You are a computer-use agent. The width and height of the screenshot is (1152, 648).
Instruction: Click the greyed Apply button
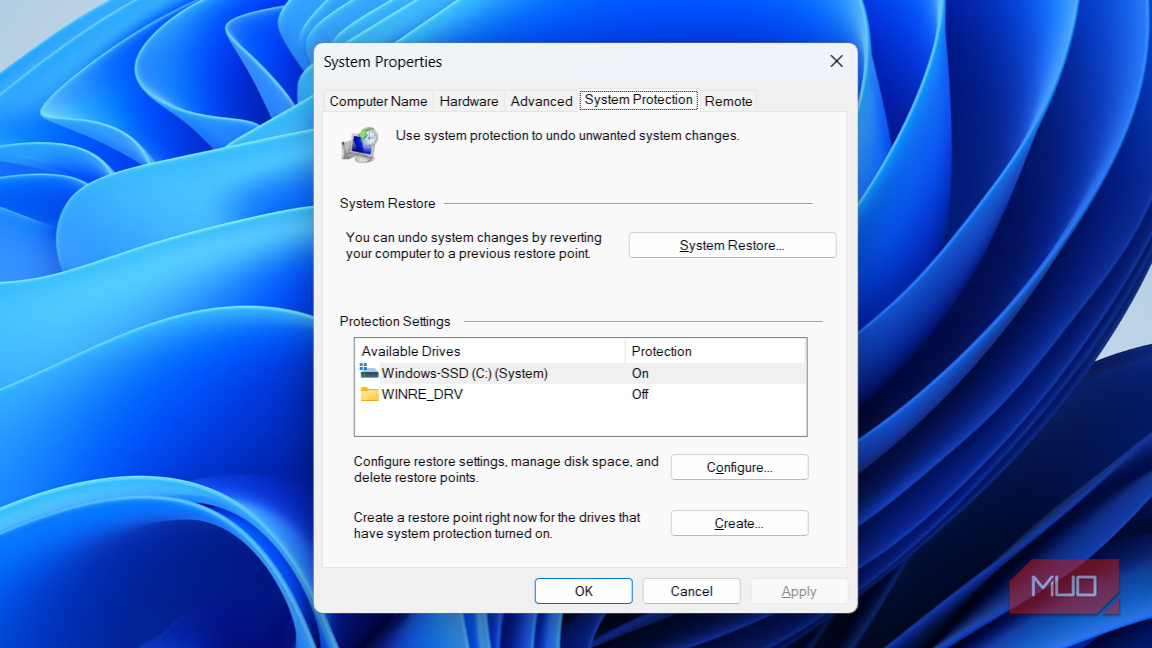[799, 591]
